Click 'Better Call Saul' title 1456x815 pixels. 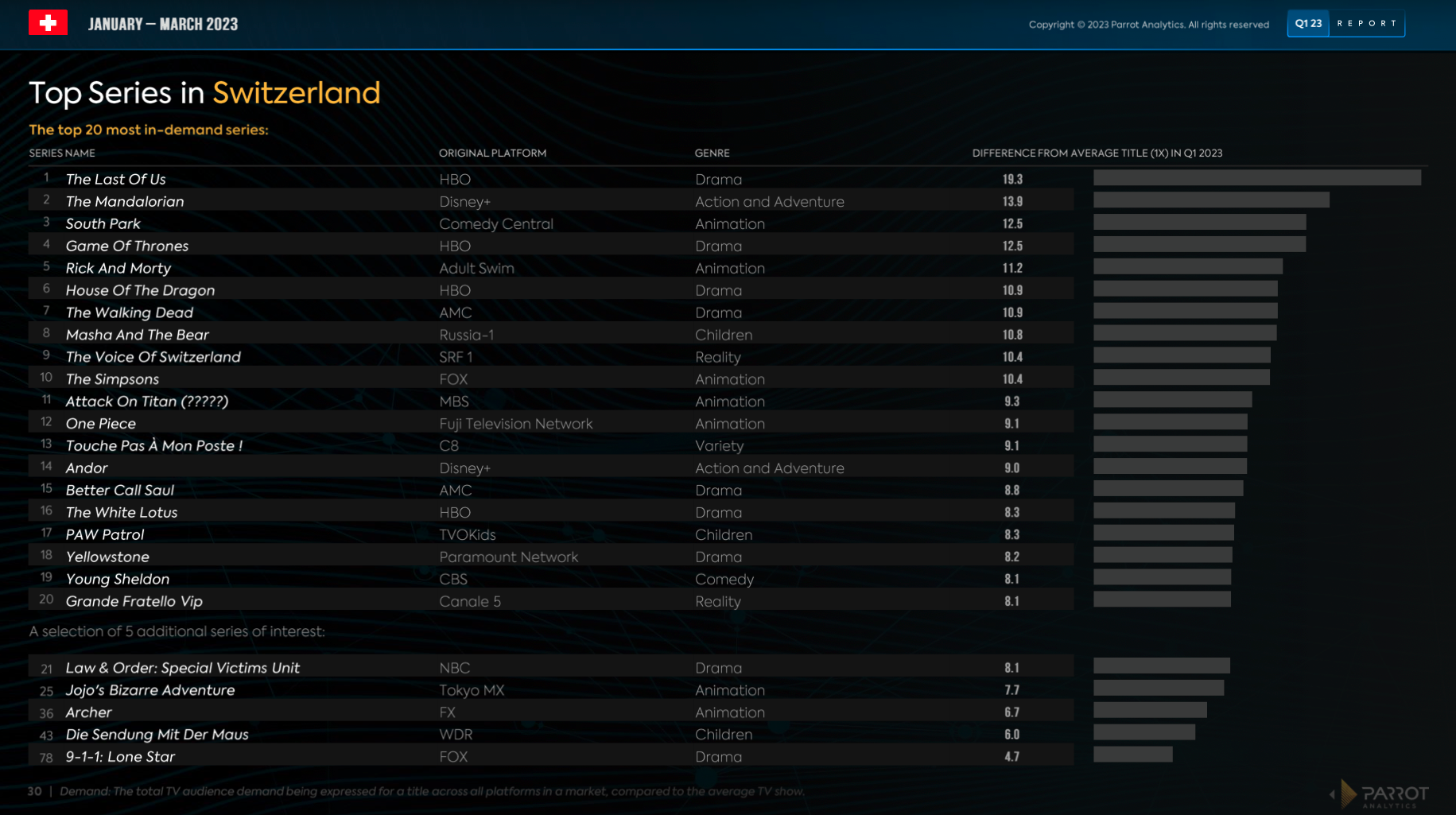tap(119, 491)
